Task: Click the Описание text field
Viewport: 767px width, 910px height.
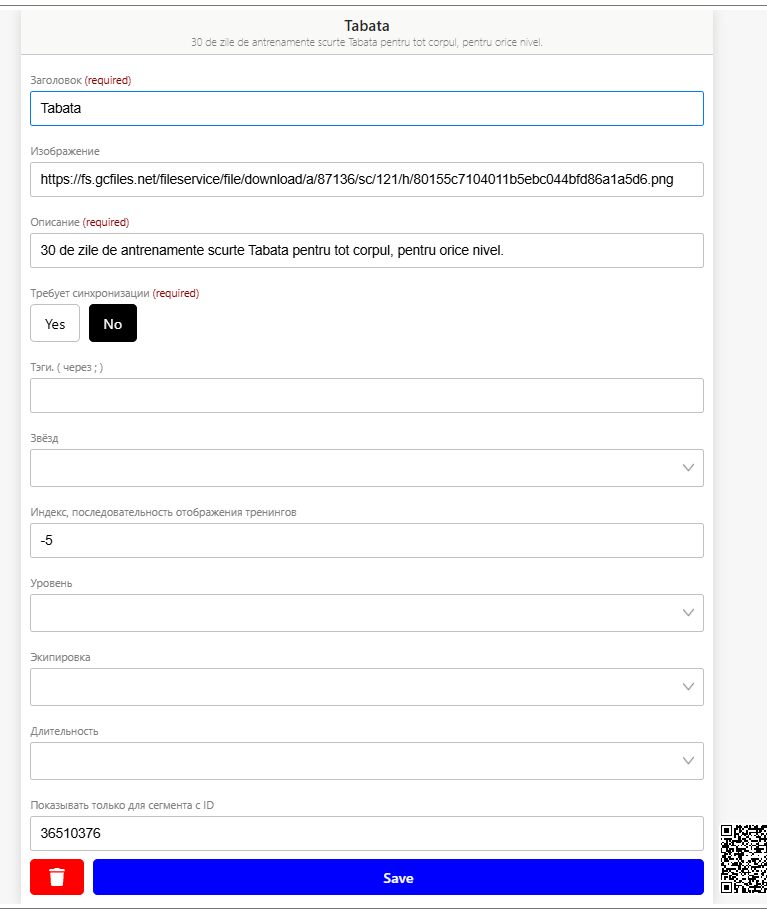Action: coord(367,251)
